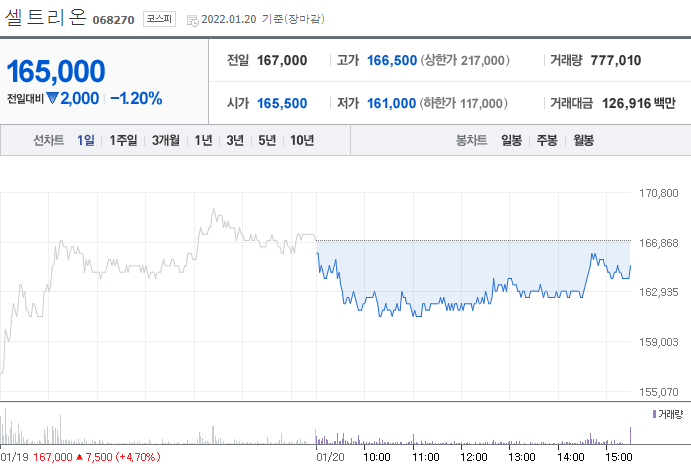
Task: Click the 거래량 legend marker in the chart
Action: click(x=654, y=414)
